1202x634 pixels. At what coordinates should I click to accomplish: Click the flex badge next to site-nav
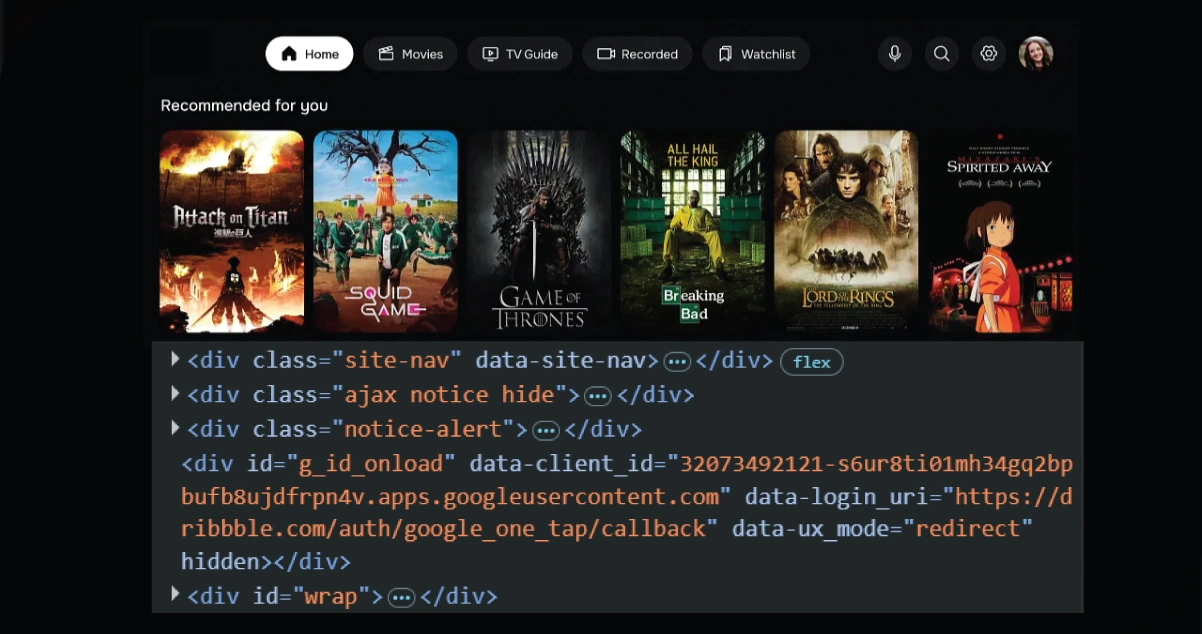pos(811,362)
